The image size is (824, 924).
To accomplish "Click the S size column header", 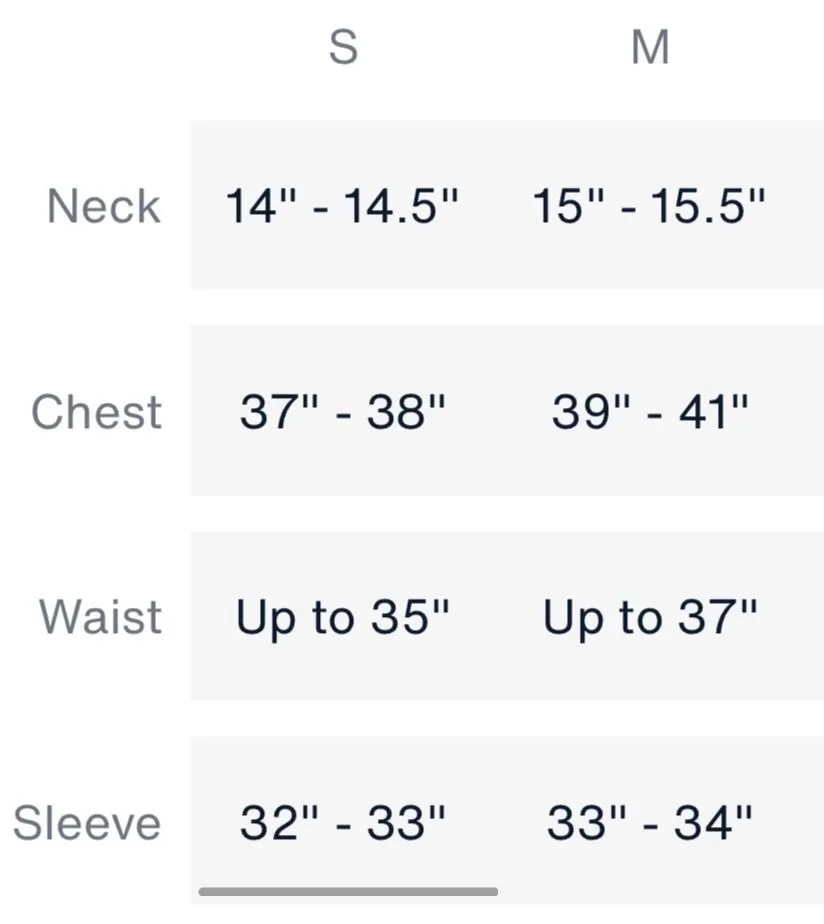I will click(x=343, y=47).
